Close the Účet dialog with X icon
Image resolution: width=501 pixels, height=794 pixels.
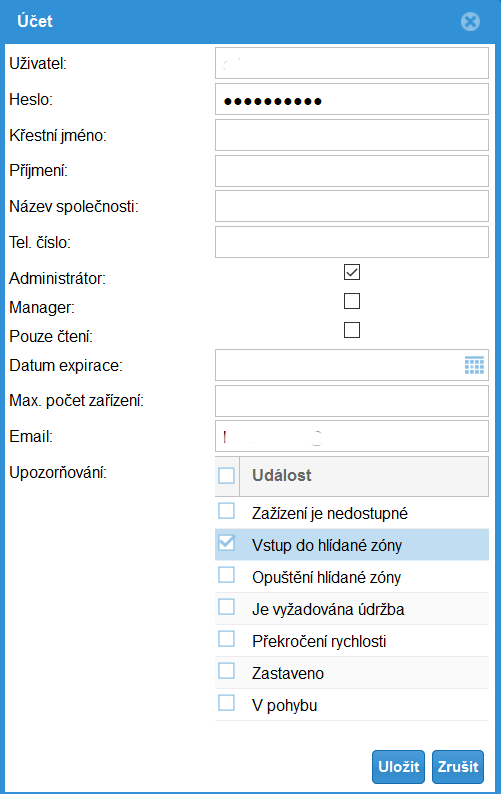click(x=470, y=21)
